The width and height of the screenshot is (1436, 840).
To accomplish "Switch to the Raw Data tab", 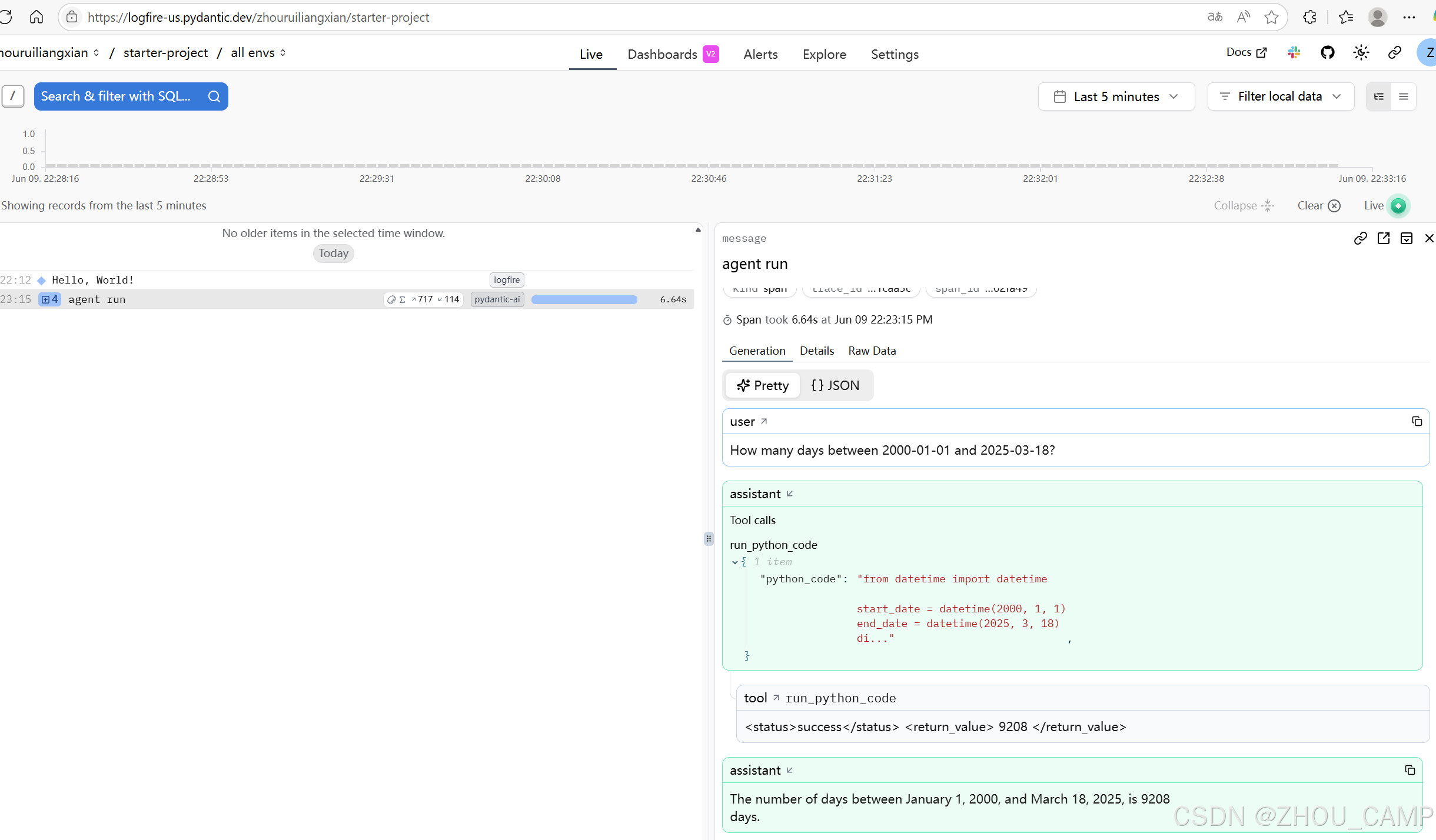I will [872, 351].
